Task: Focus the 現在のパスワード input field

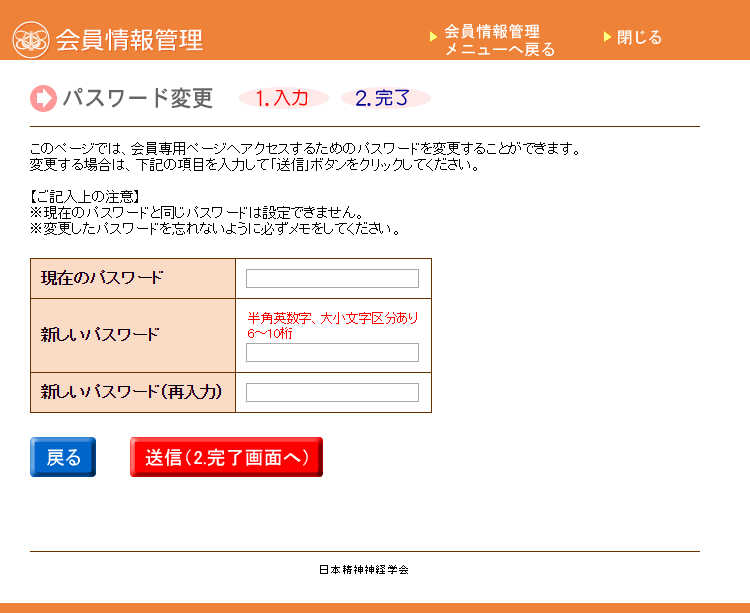Action: [332, 279]
